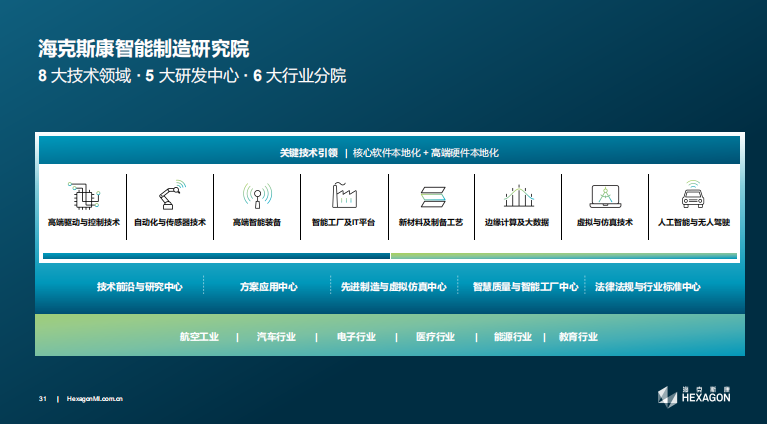Open the HexagonMI.com.cn footer link
The width and height of the screenshot is (767, 424).
[x=95, y=399]
